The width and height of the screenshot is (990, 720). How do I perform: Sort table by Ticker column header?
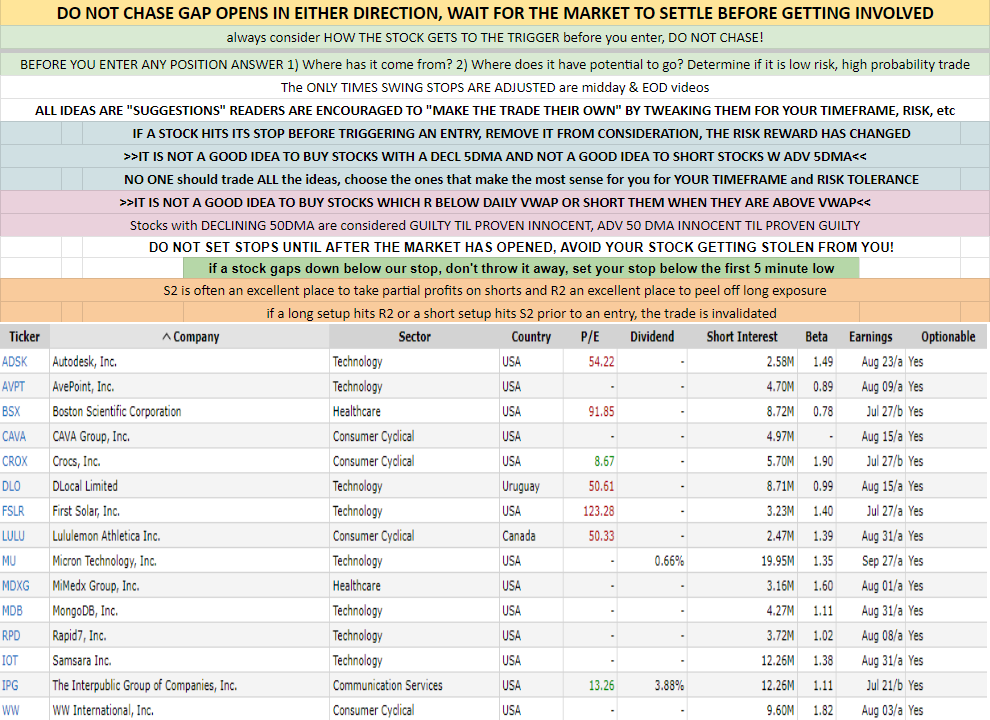point(24,337)
